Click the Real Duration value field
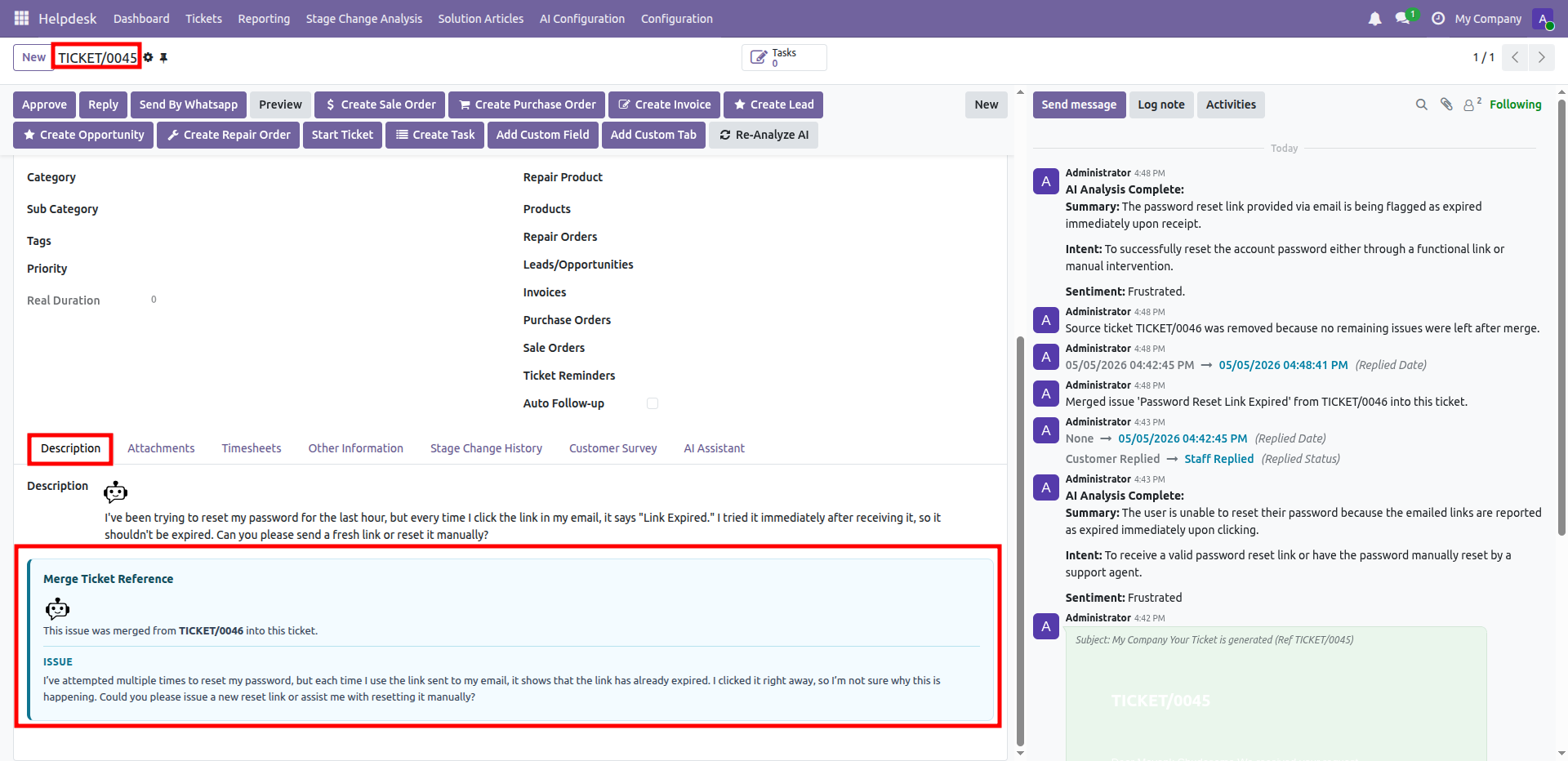The height and width of the screenshot is (761, 1568). [x=154, y=300]
